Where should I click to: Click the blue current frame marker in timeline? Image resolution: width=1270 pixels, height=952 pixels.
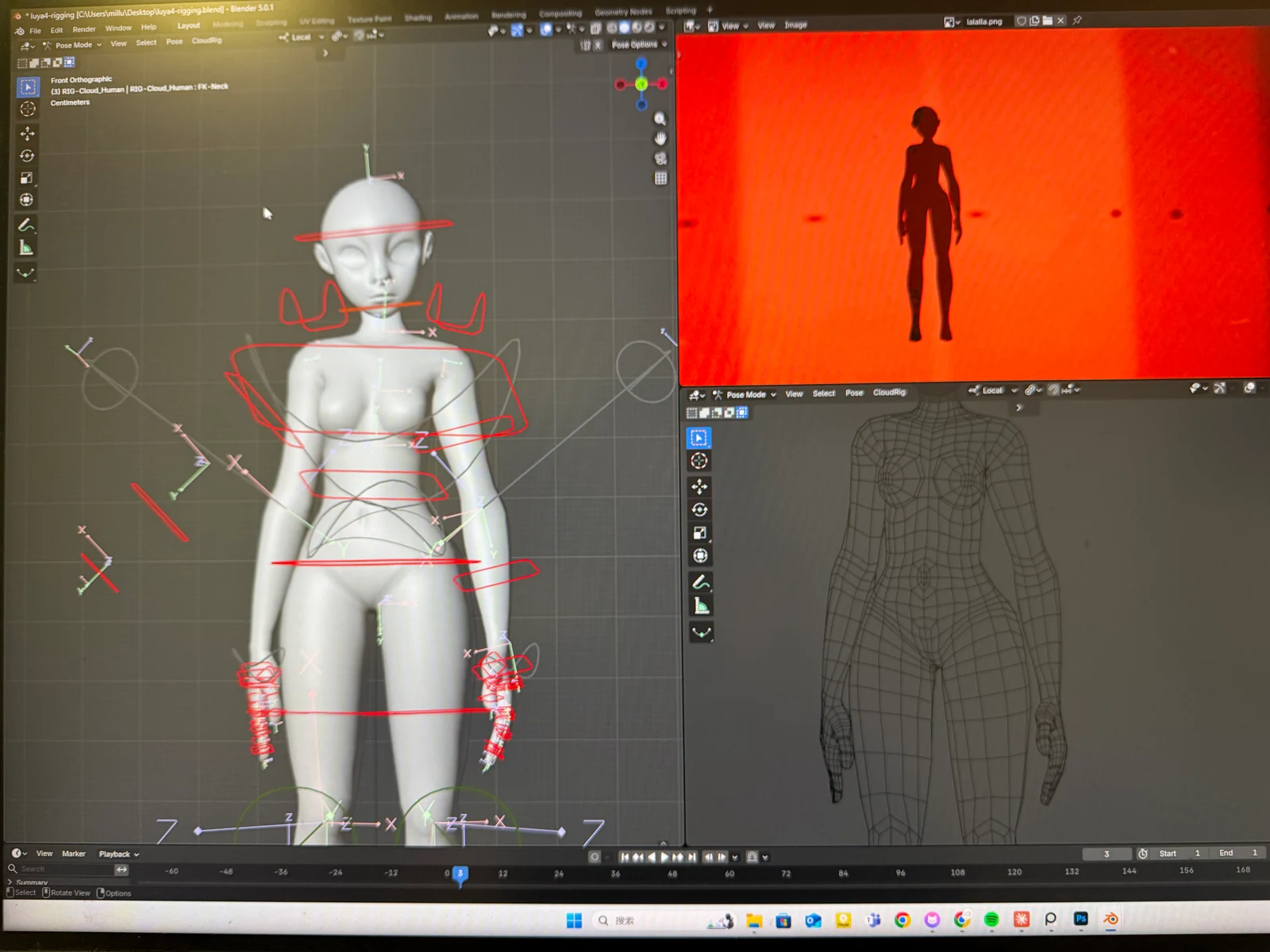(460, 873)
